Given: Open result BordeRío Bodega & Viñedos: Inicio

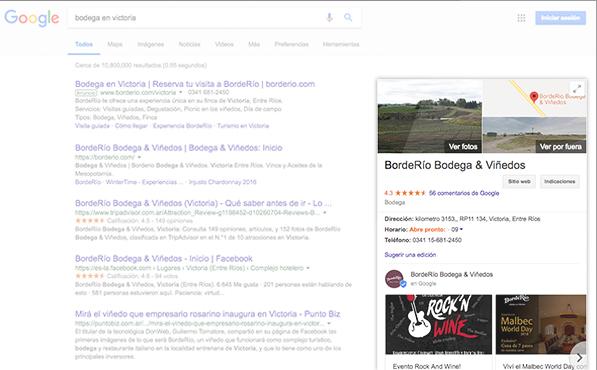Looking at the screenshot, I should point(179,148).
